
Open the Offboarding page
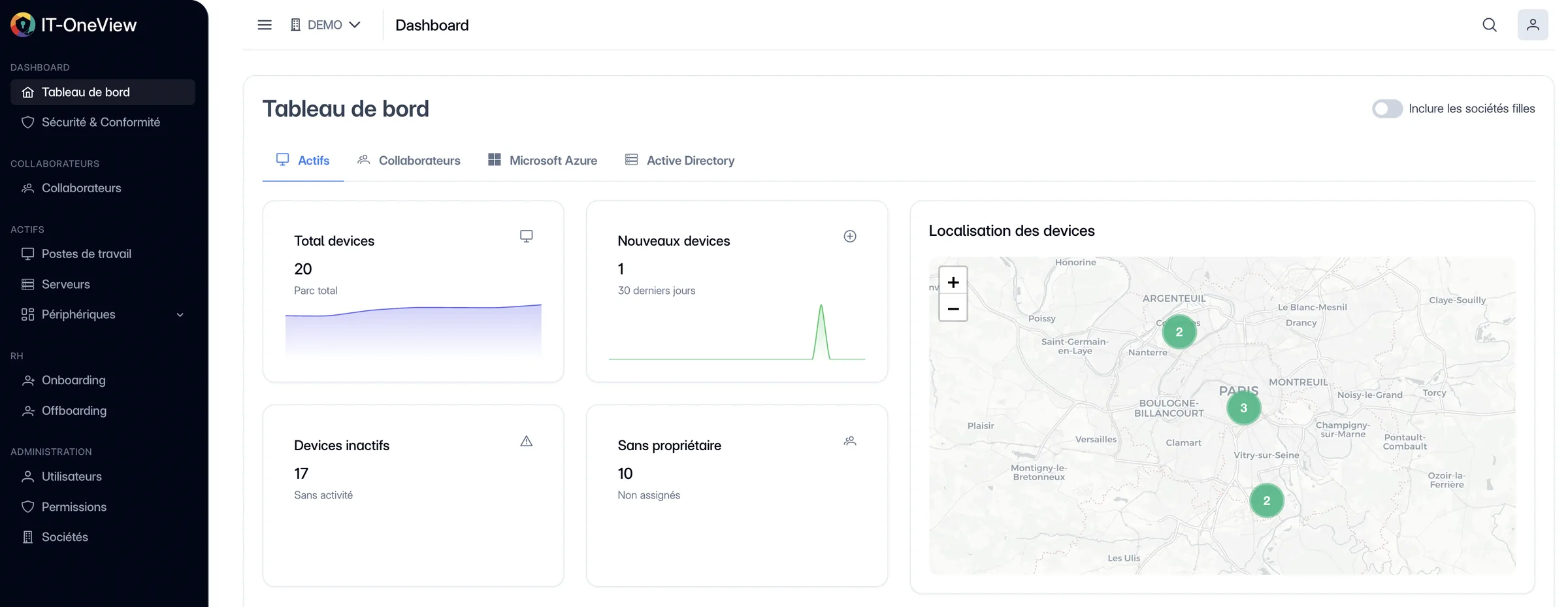103,410
